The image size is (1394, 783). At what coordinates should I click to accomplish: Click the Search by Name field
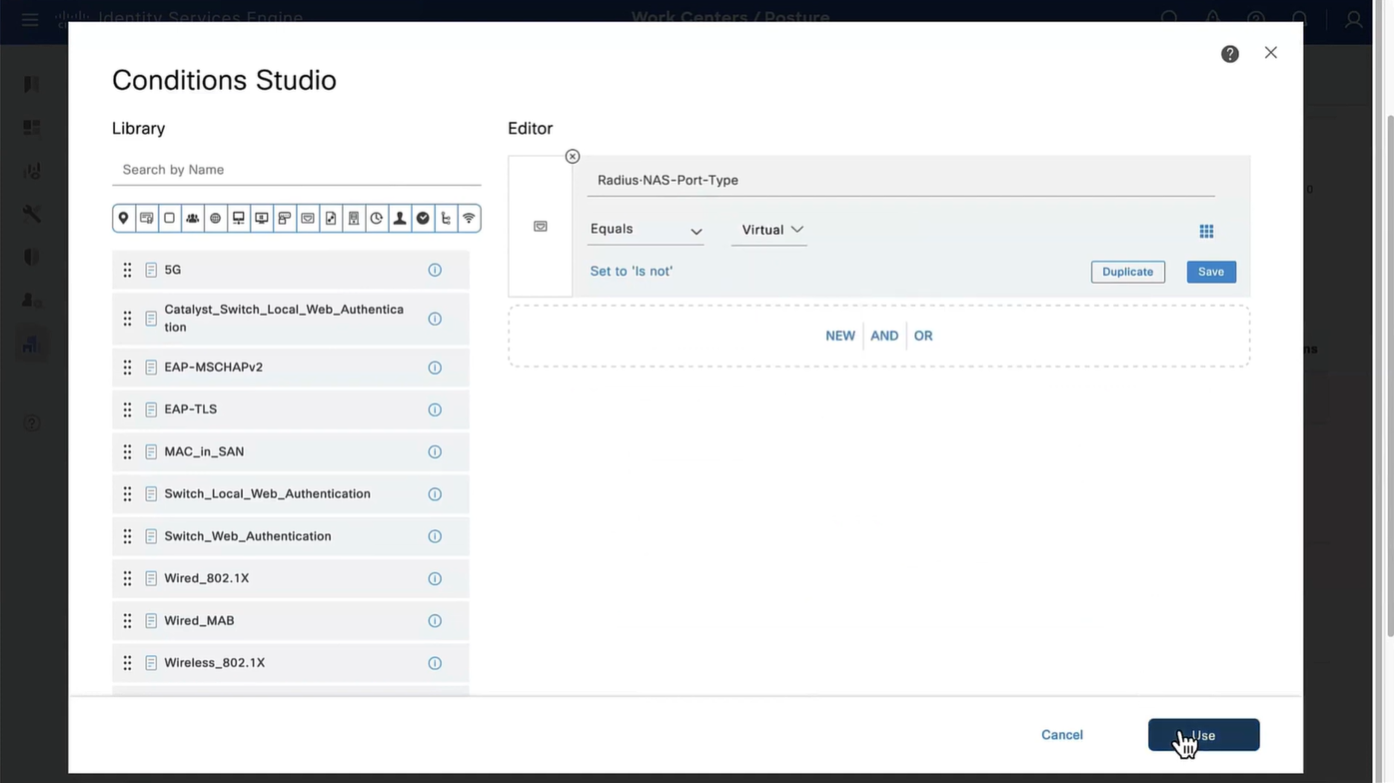pyautogui.click(x=296, y=170)
